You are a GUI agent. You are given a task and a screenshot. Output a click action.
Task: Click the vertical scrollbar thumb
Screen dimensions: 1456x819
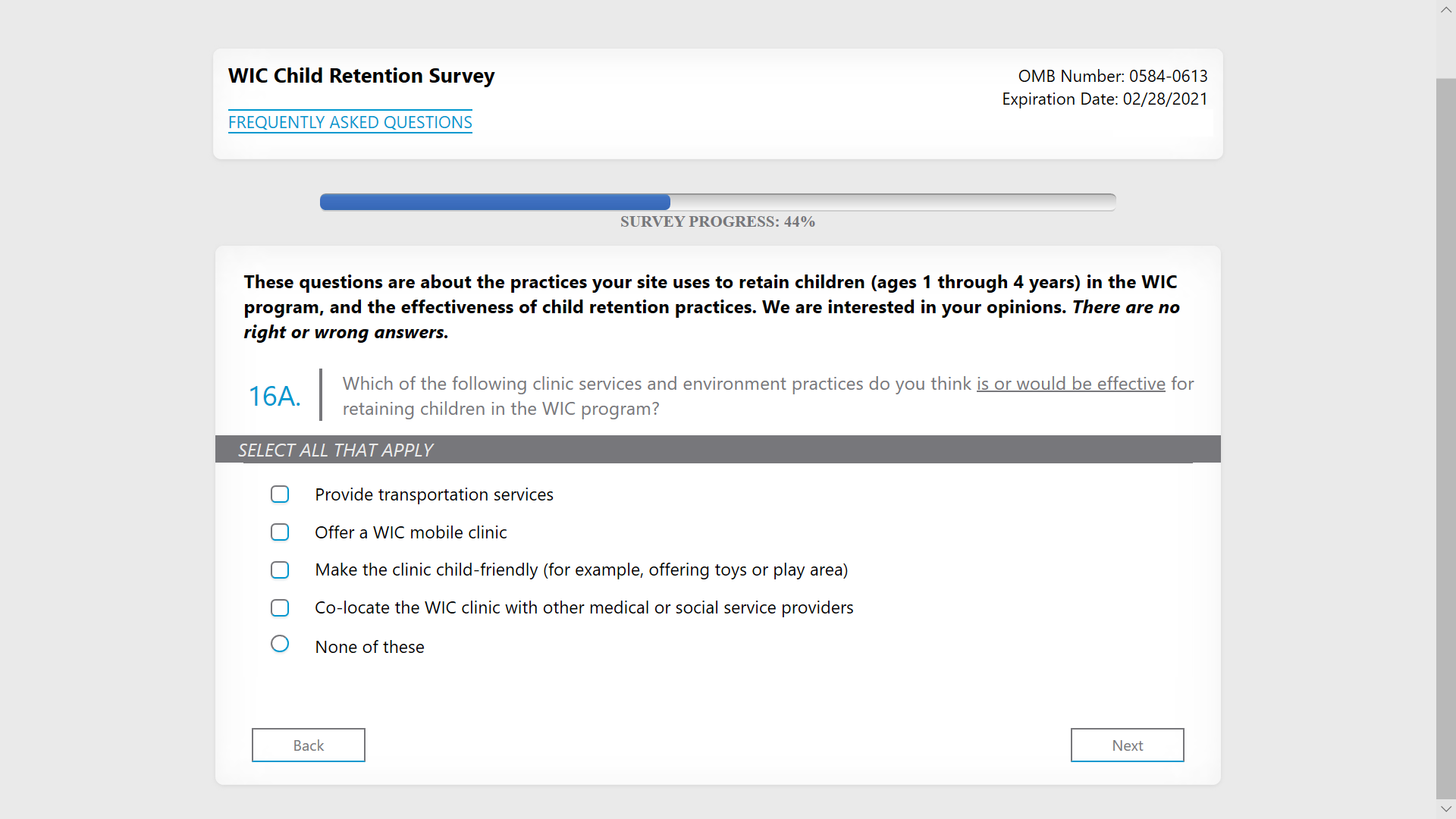[x=1445, y=438]
